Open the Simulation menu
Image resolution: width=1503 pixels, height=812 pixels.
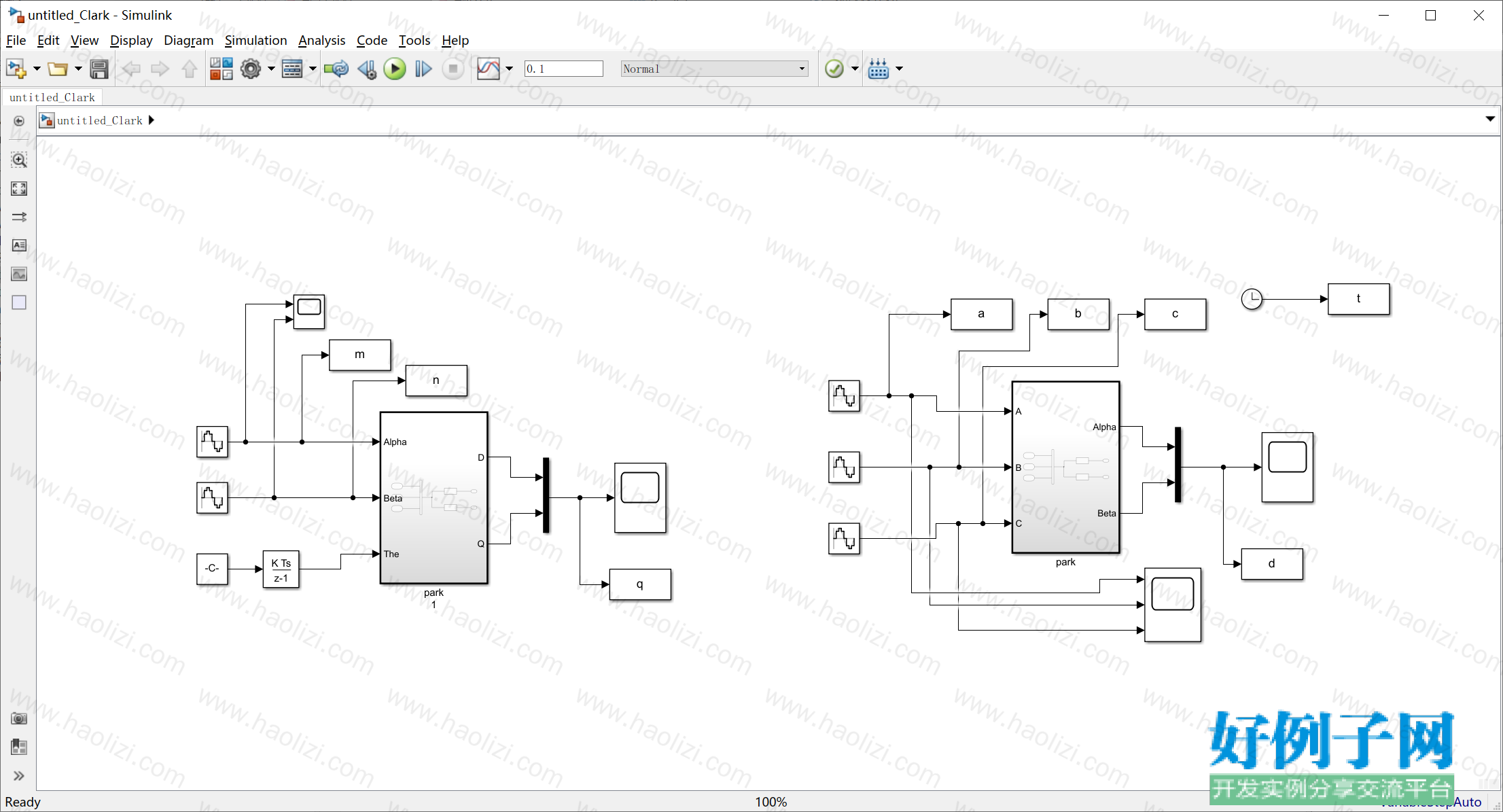(255, 41)
